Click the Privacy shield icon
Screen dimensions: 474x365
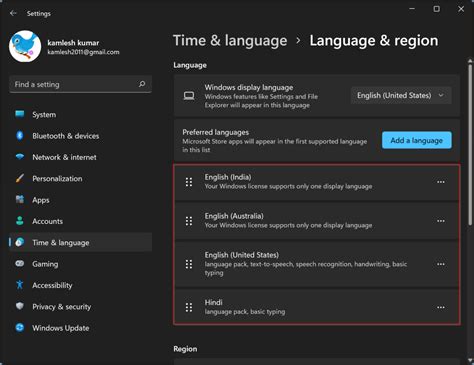(20, 306)
